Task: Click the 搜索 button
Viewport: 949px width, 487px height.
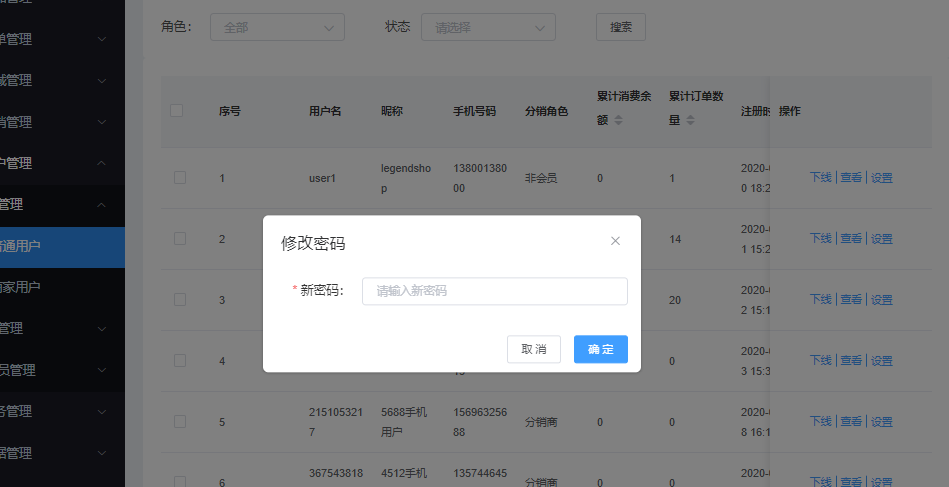Action: click(620, 28)
